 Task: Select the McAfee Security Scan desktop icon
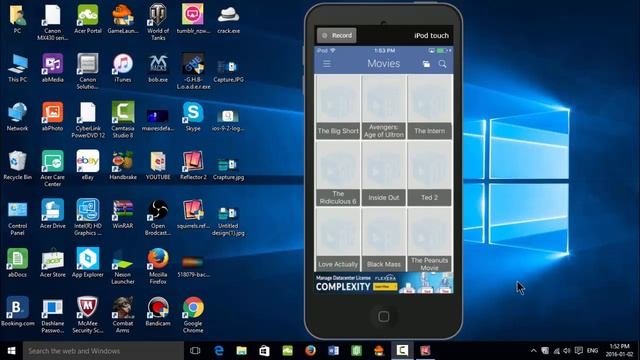(x=87, y=315)
